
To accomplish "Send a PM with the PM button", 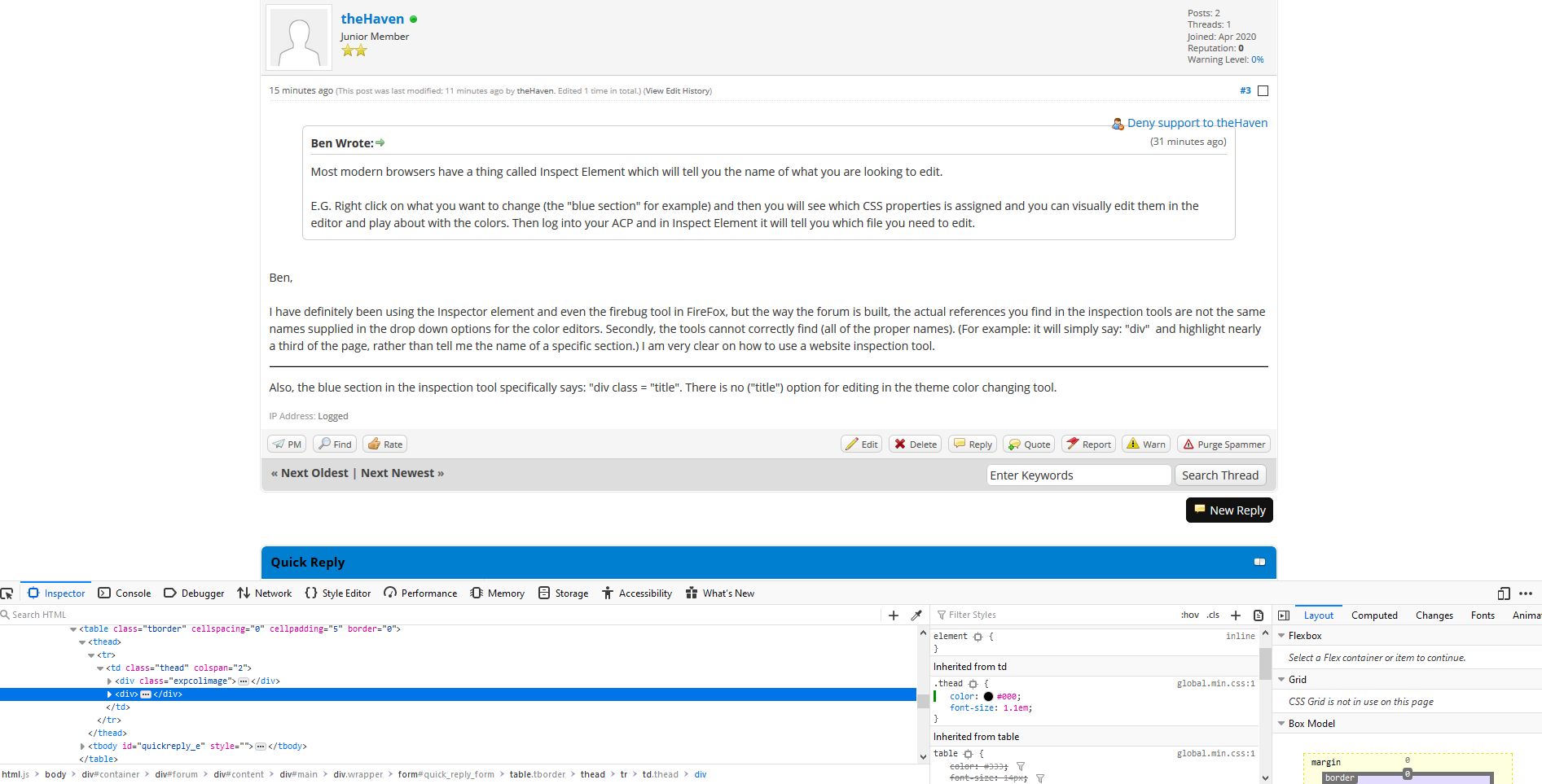I will click(287, 445).
